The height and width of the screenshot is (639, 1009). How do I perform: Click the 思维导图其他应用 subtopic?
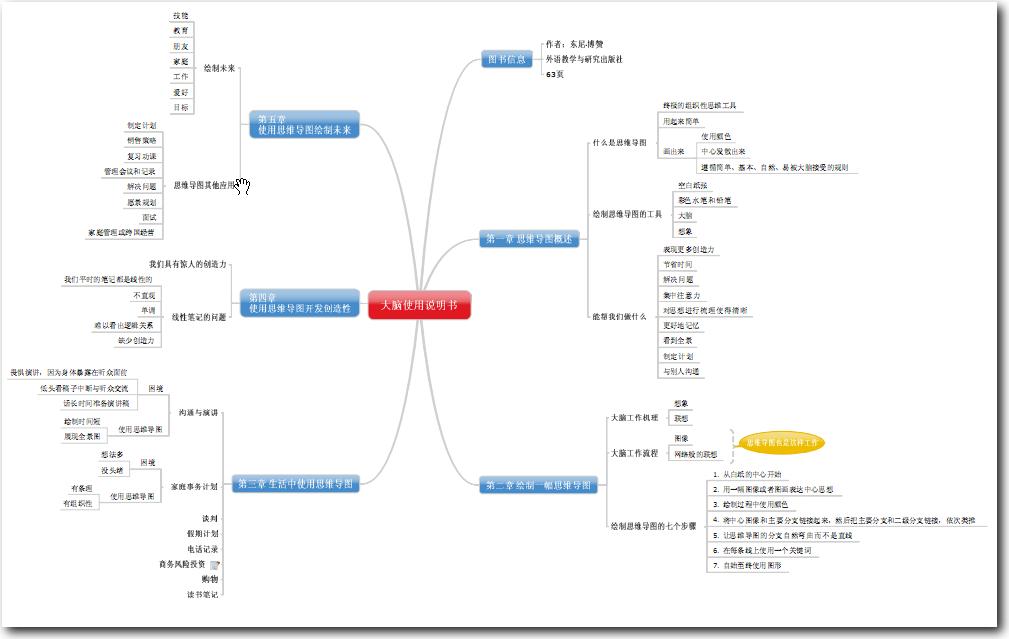[x=204, y=185]
